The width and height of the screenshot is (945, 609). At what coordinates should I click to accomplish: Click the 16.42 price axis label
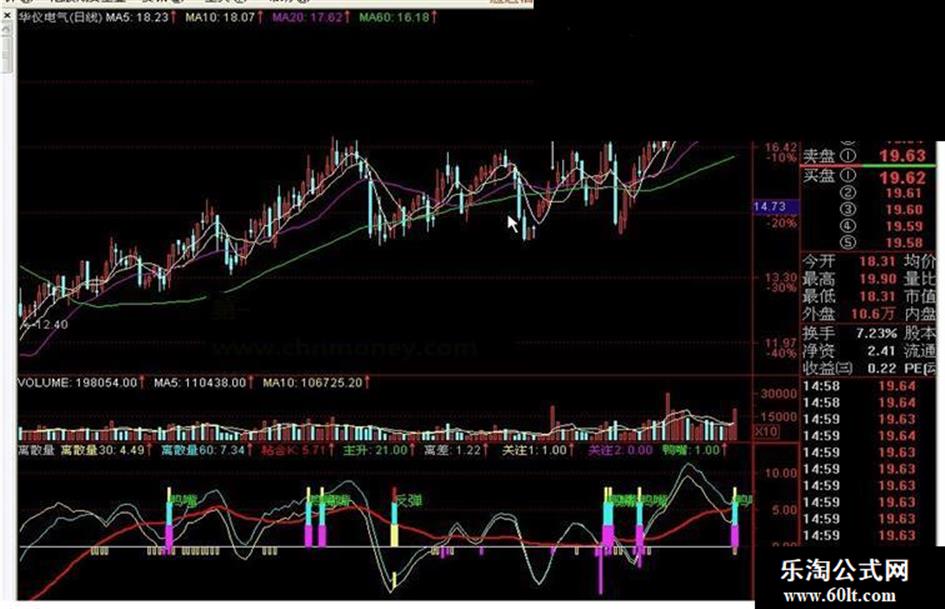780,147
